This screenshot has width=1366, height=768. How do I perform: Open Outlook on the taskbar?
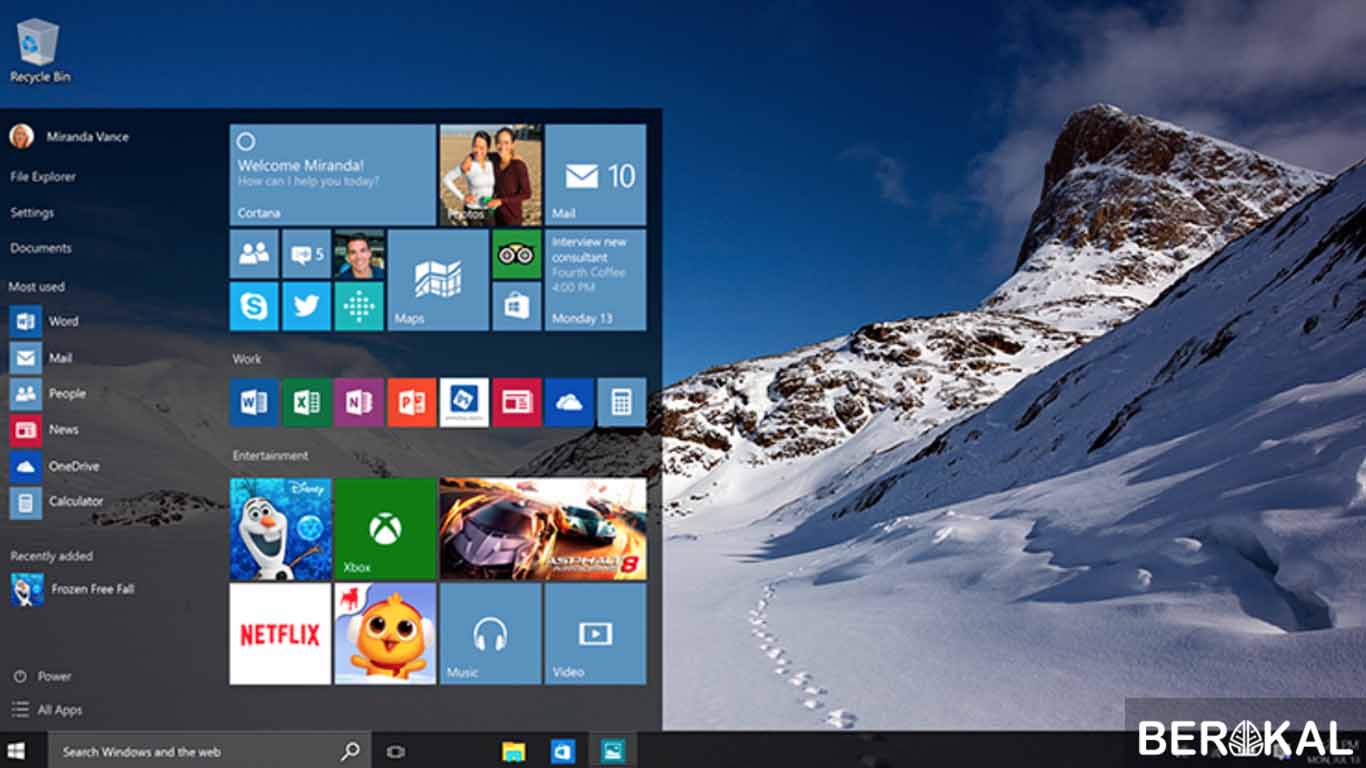coord(563,751)
